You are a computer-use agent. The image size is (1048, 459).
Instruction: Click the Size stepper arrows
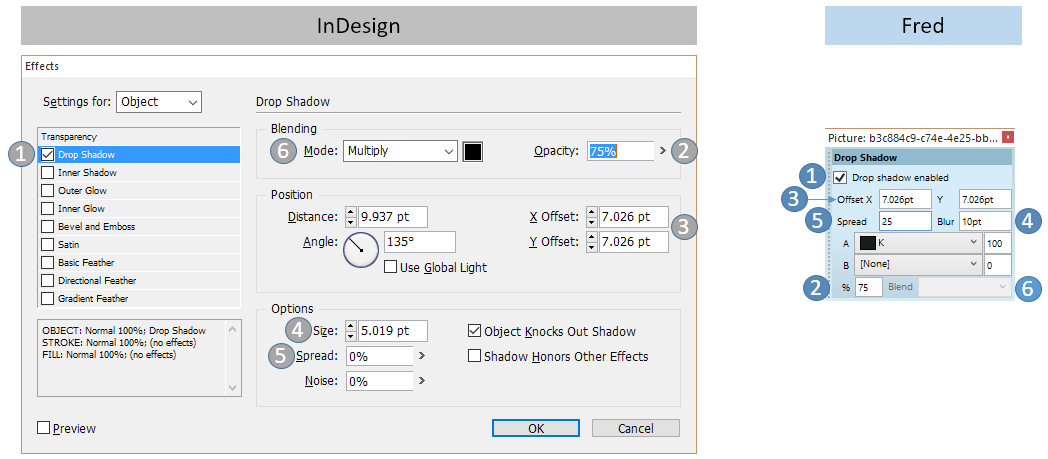tap(351, 331)
